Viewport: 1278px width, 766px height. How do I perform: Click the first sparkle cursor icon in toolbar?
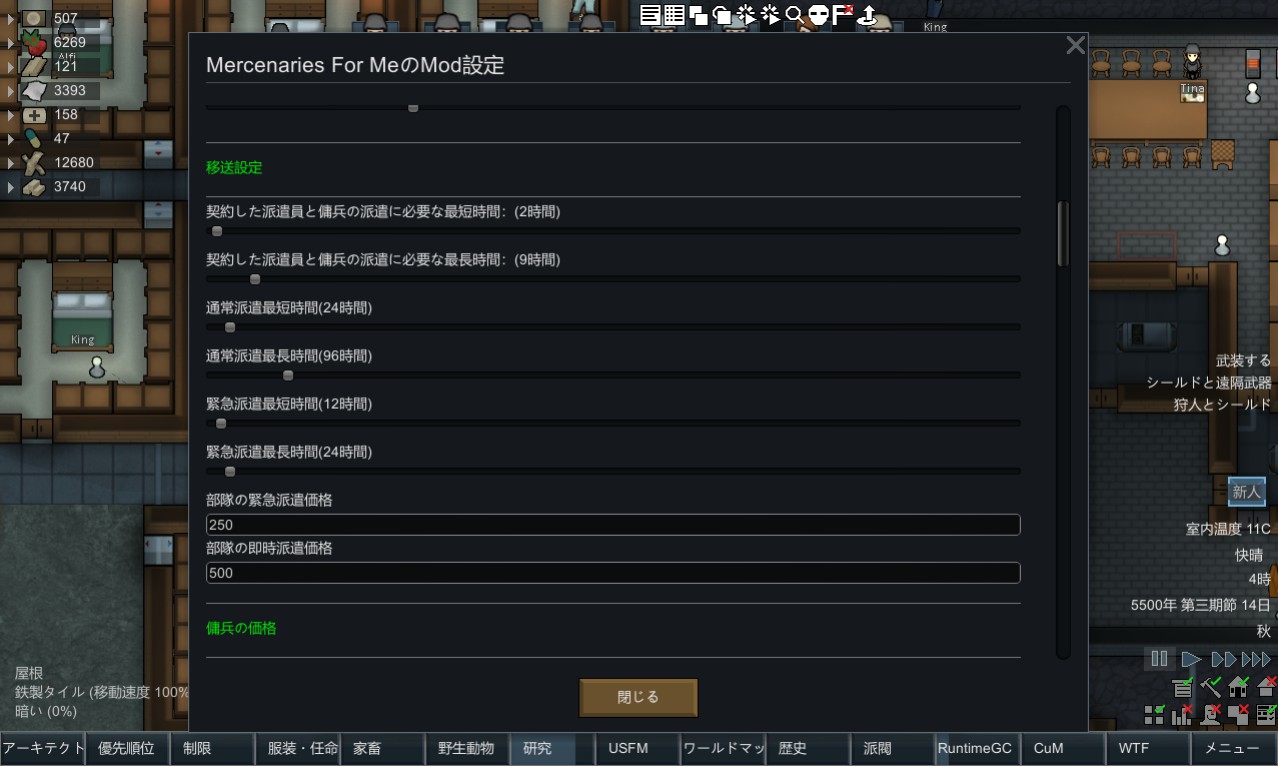(746, 14)
